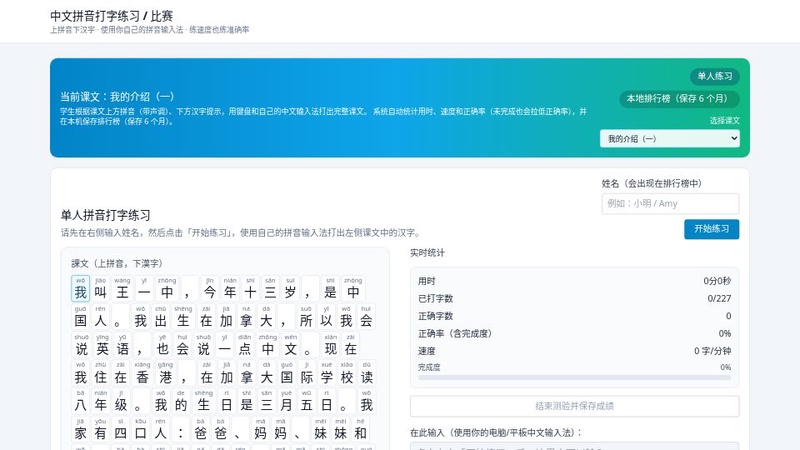Image resolution: width=800 pixels, height=450 pixels.
Task: Click the 正确字数 label
Action: coord(435,316)
